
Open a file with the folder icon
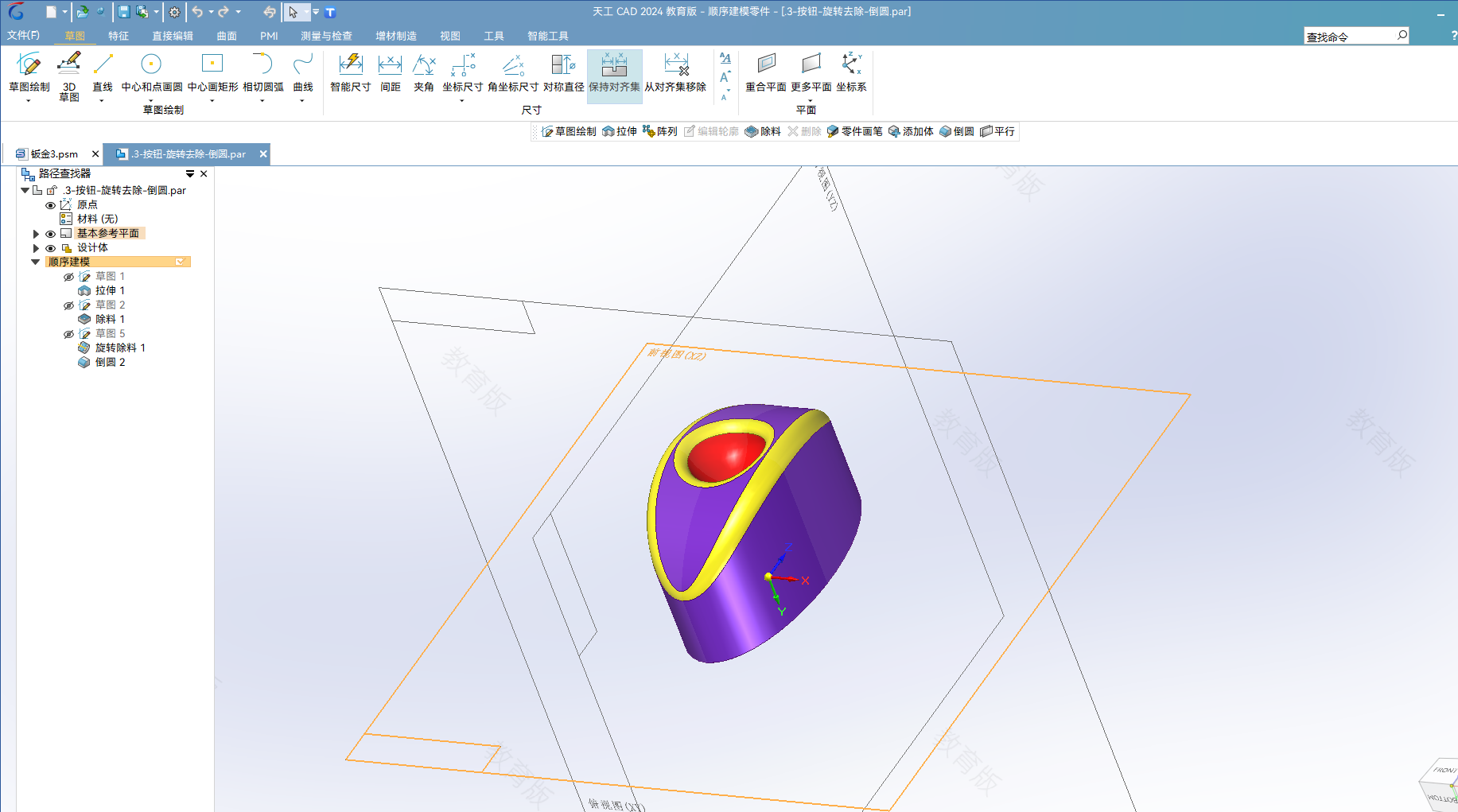82,12
